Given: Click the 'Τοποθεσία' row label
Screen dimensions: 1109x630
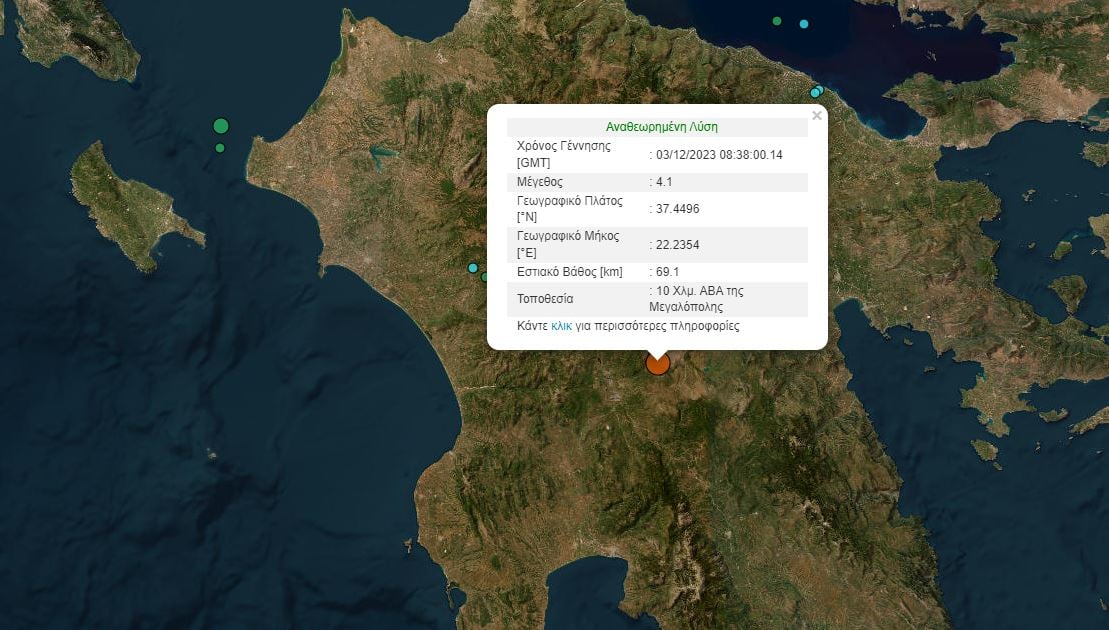Looking at the screenshot, I should click(545, 299).
